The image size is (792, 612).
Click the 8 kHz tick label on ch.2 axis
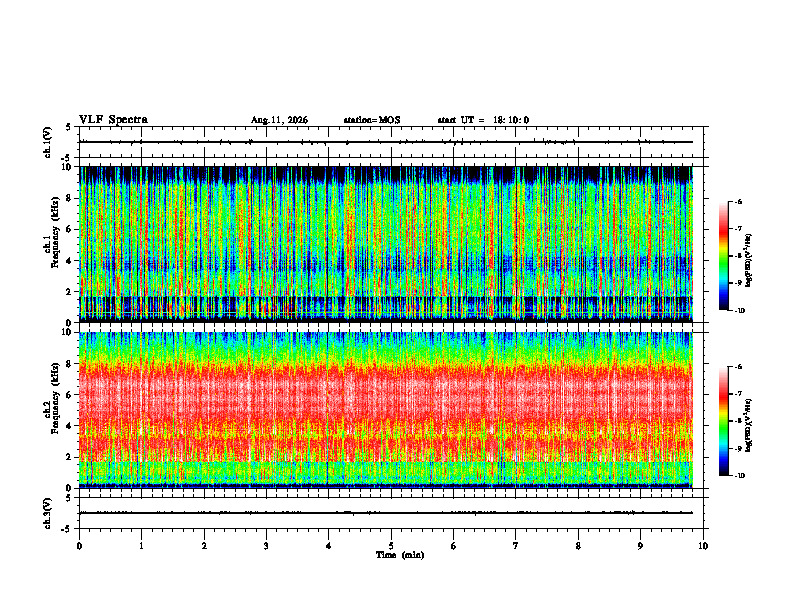click(70, 364)
